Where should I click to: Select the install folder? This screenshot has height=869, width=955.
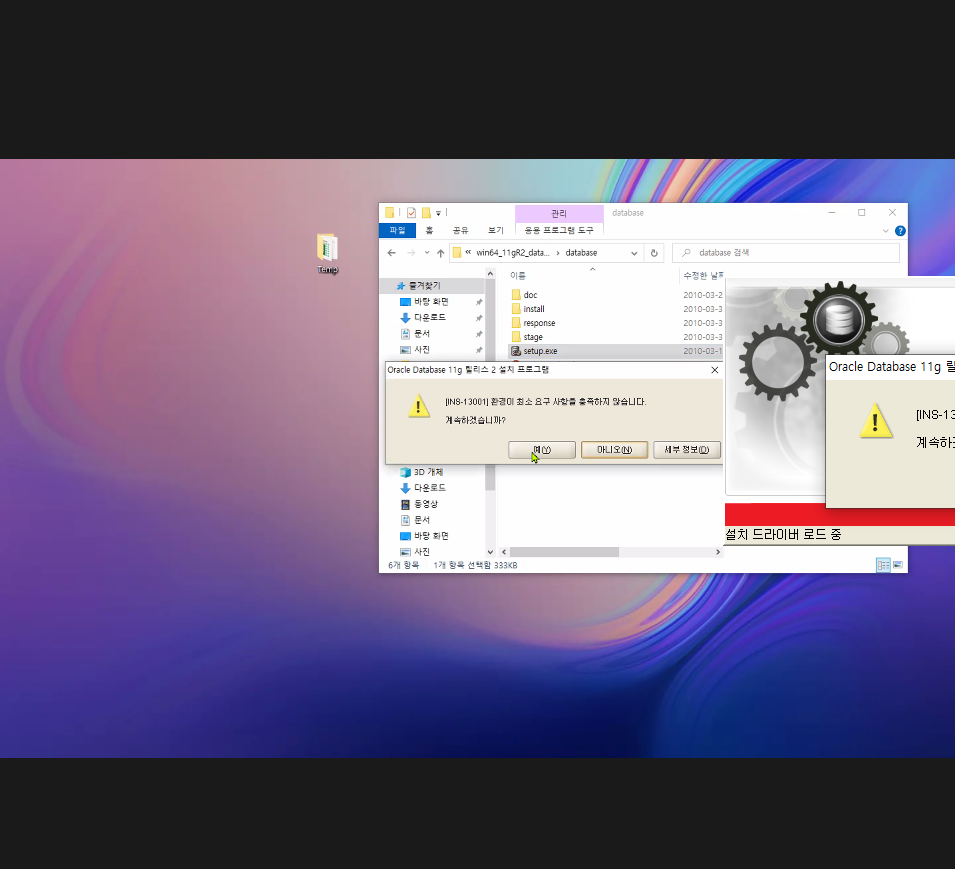[534, 309]
